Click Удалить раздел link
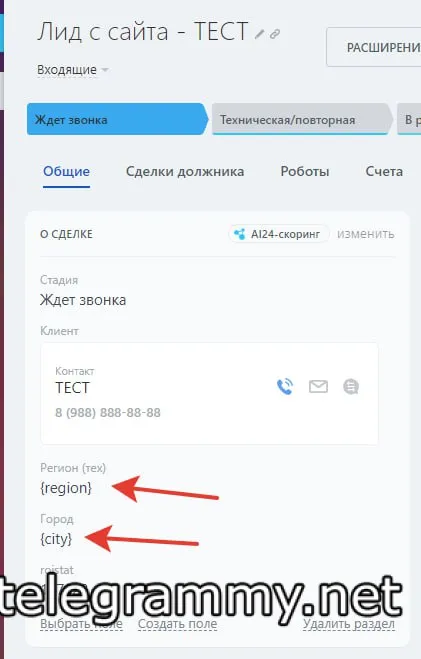The height and width of the screenshot is (659, 421). pos(349,625)
